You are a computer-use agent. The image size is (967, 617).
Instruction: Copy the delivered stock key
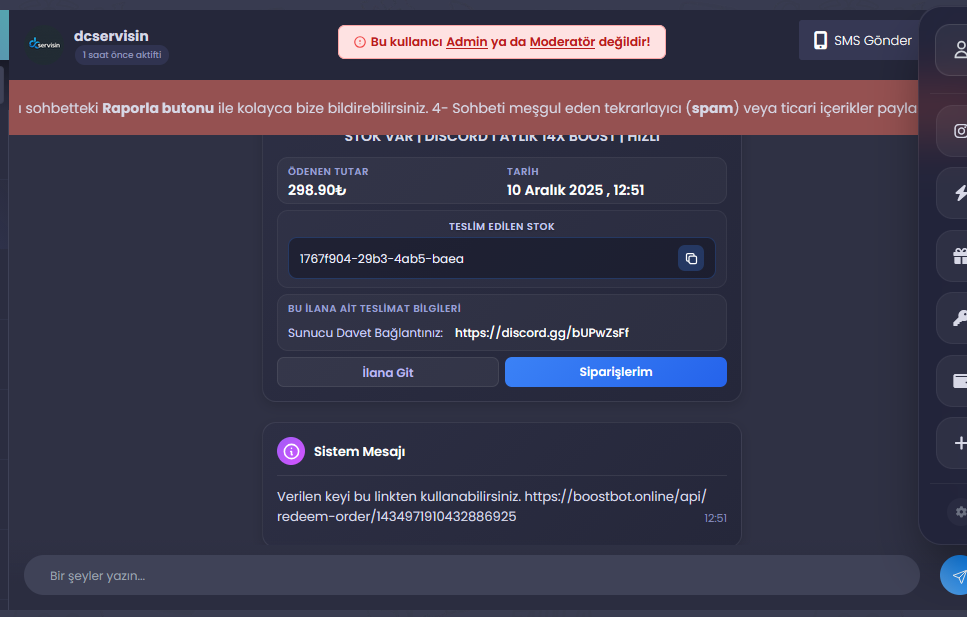click(x=691, y=258)
